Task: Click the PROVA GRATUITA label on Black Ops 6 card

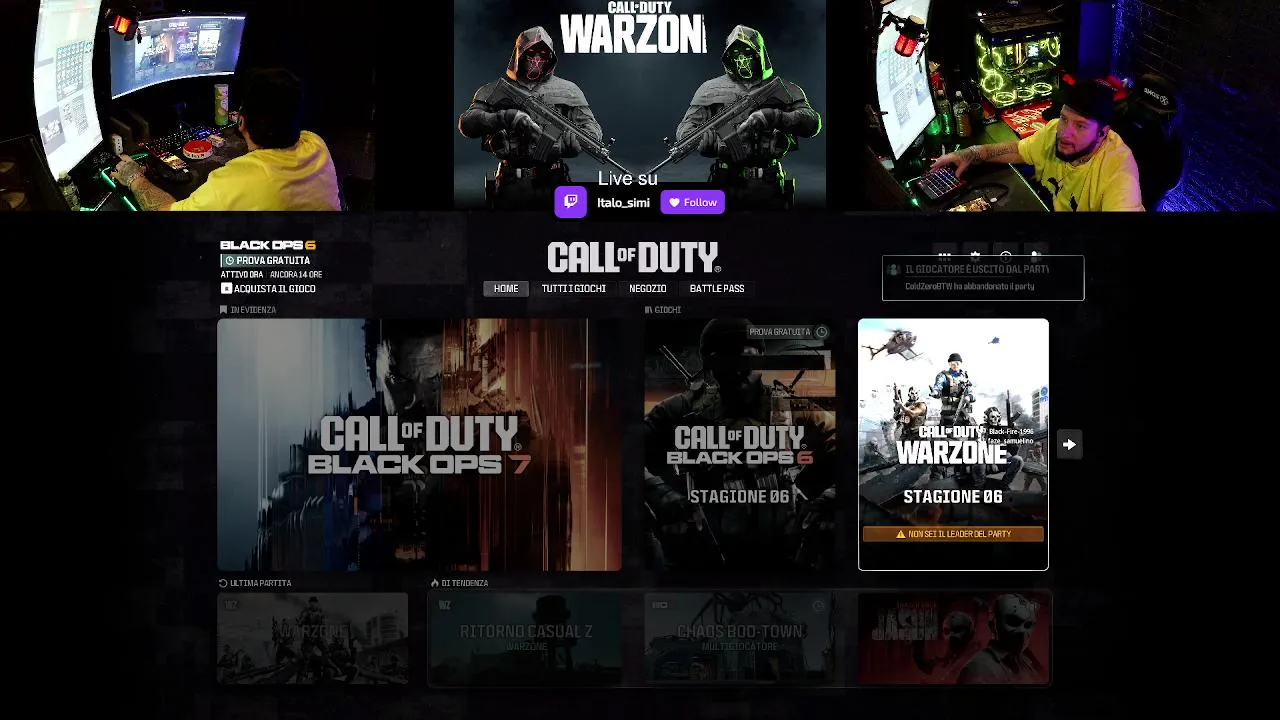Action: coord(780,332)
